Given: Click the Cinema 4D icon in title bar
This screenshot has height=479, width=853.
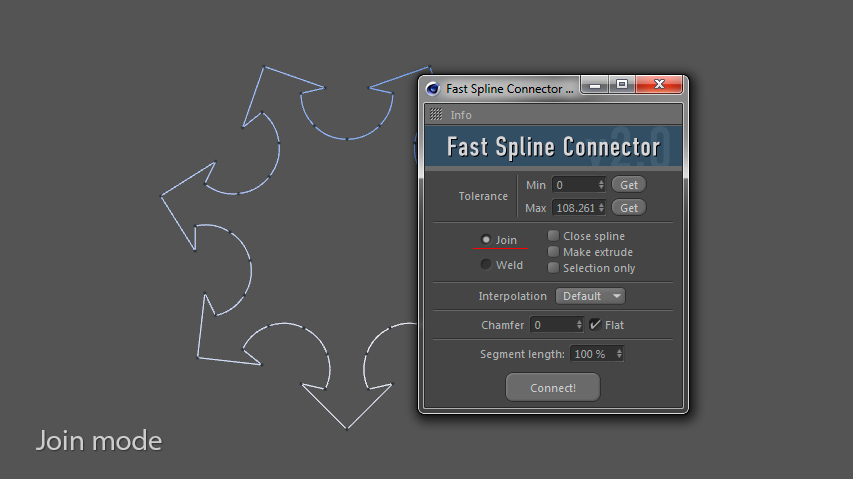Looking at the screenshot, I should (x=433, y=89).
